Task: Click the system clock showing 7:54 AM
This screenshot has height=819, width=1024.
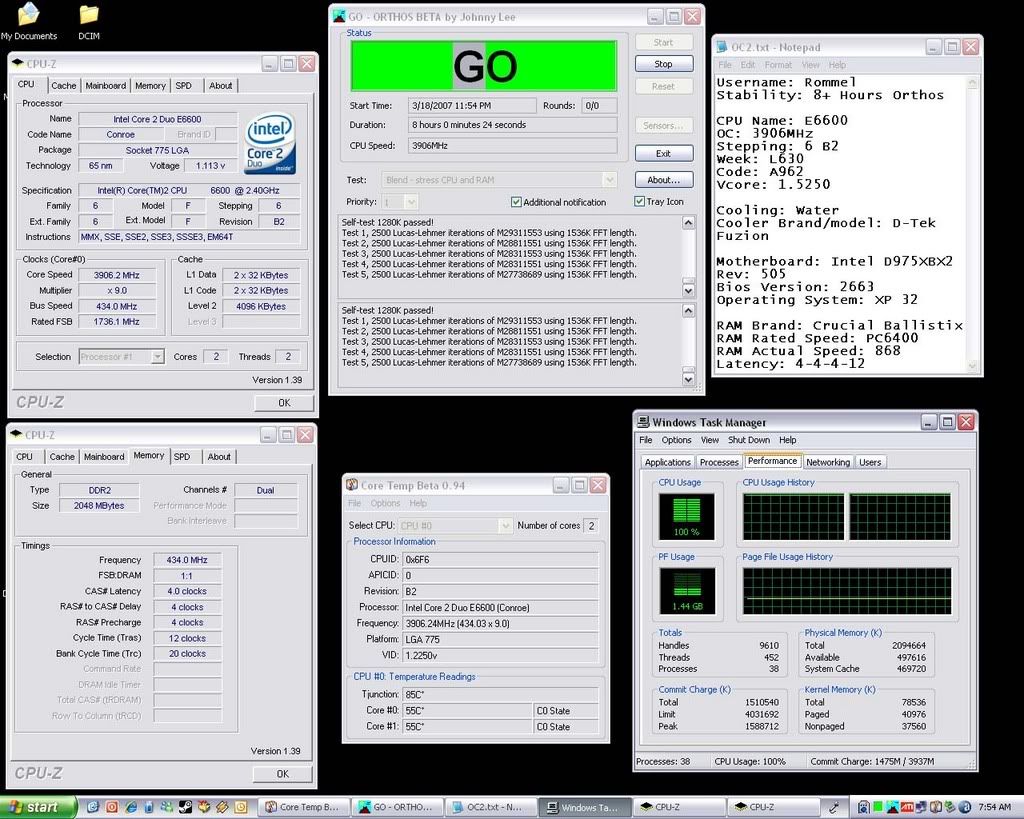Action: [995, 807]
